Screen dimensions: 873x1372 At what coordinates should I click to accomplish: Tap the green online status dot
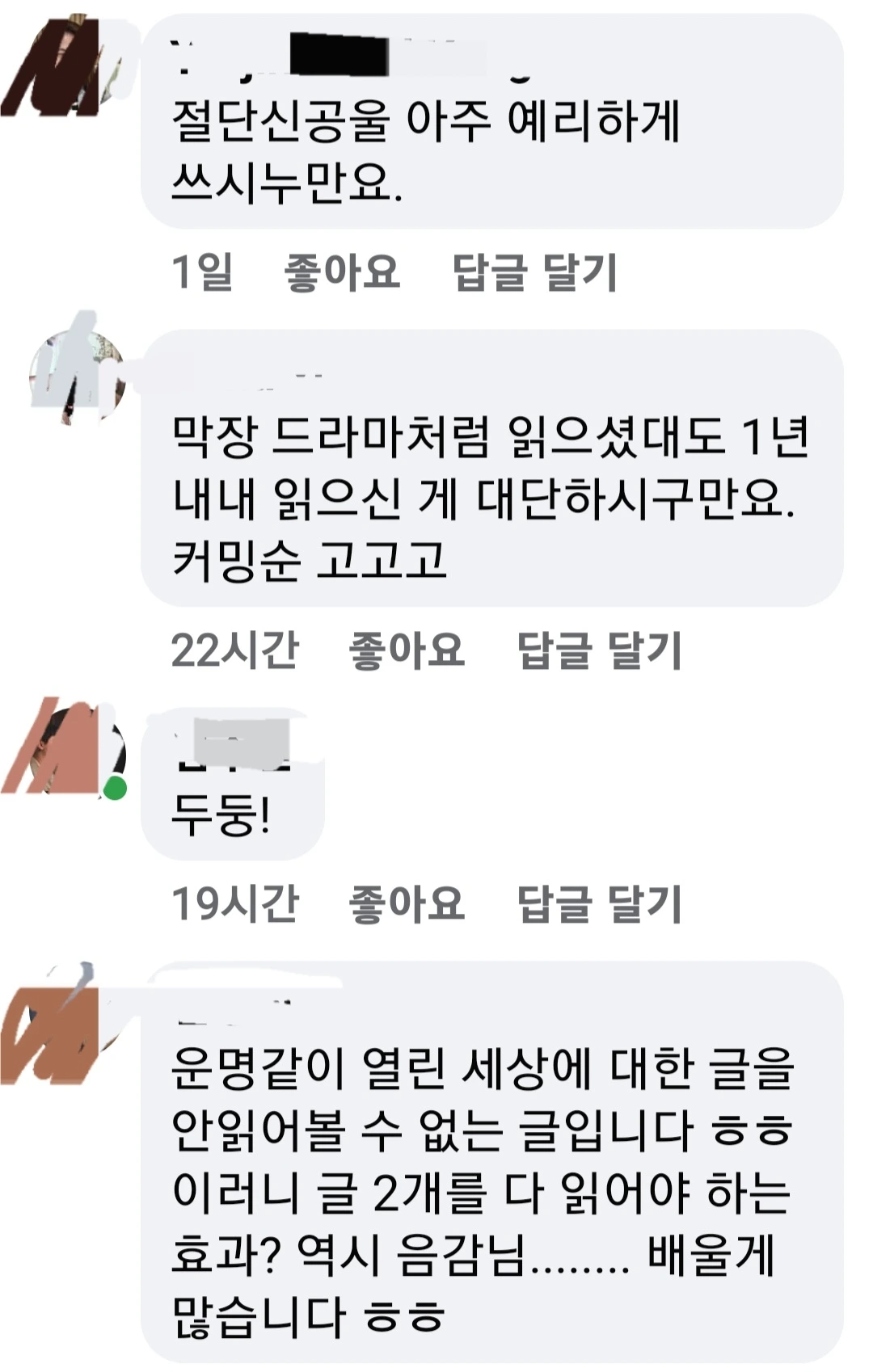(115, 788)
